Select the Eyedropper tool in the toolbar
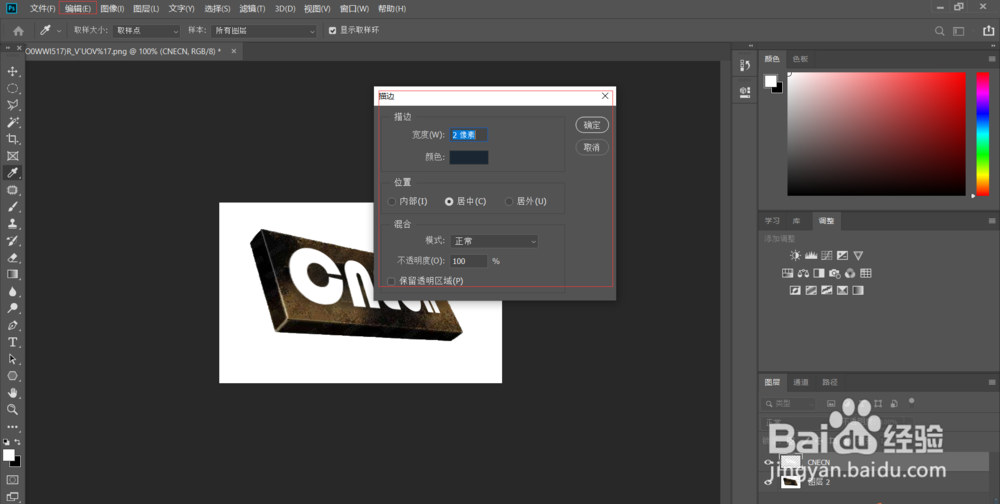Screen dimensions: 1000x504 click(12, 173)
